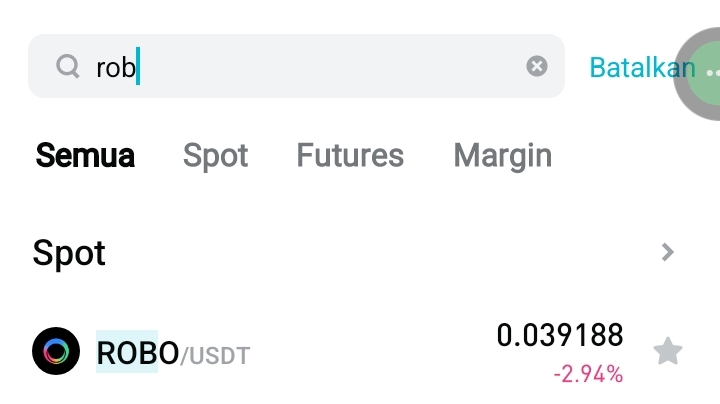
Task: Favorite ROBO/USDT with the star
Action: pyautogui.click(x=667, y=351)
